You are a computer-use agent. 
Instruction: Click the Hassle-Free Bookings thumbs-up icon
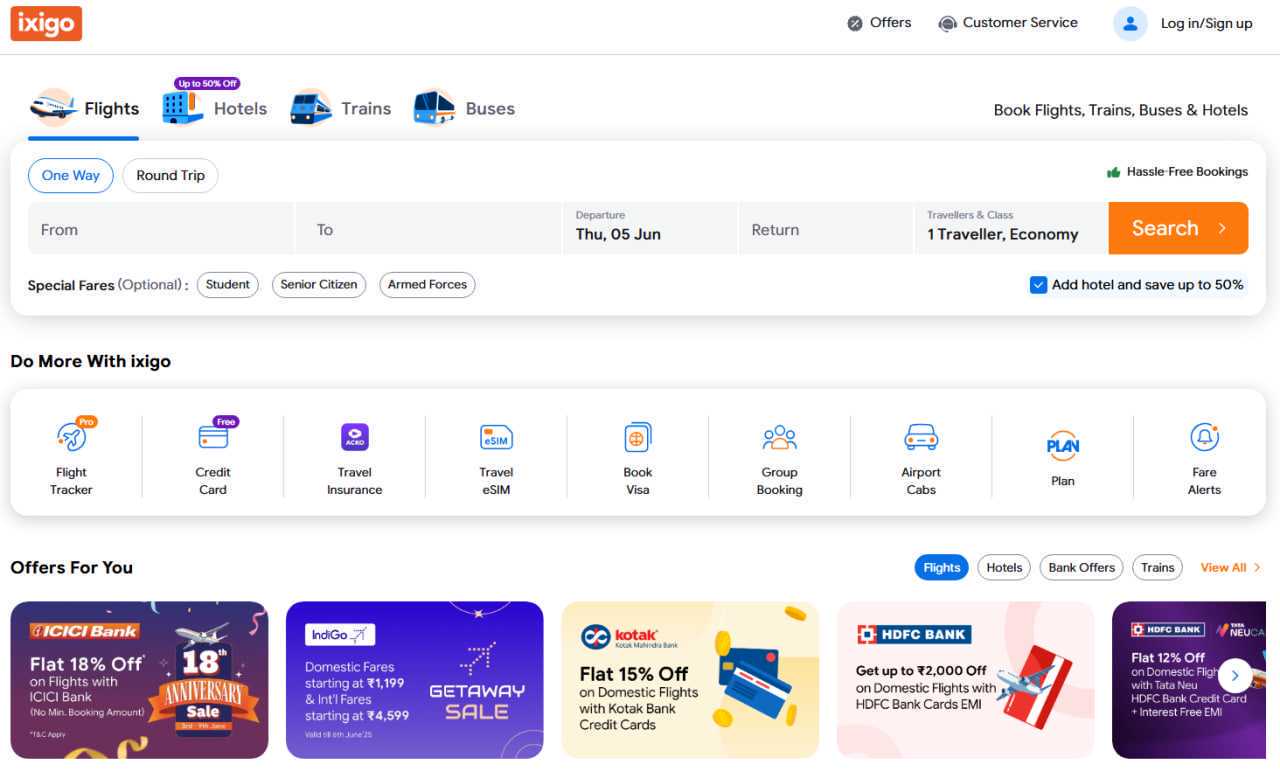point(1113,172)
